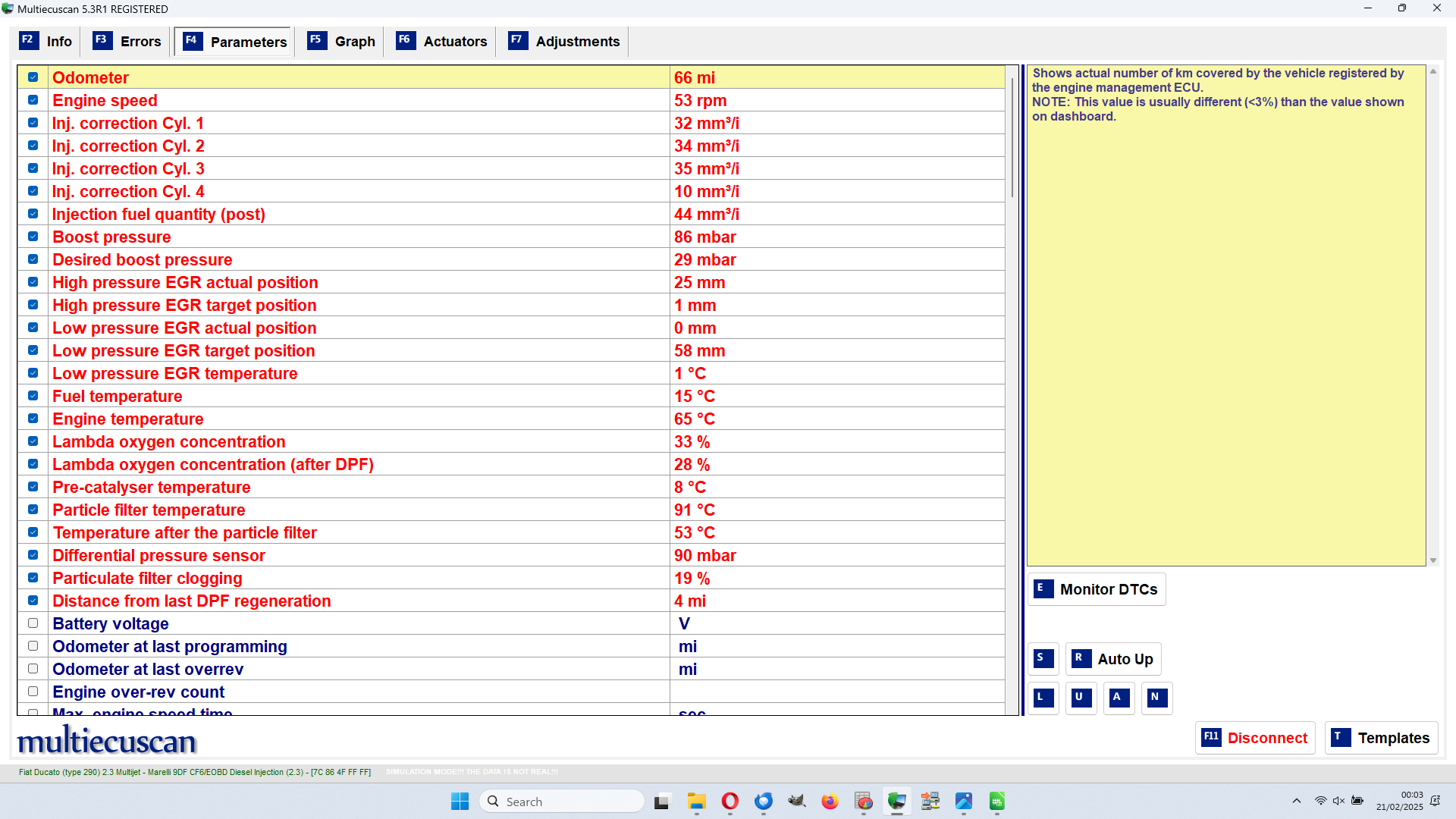Click the U key icon button
The width and height of the screenshot is (1456, 819).
pos(1081,698)
